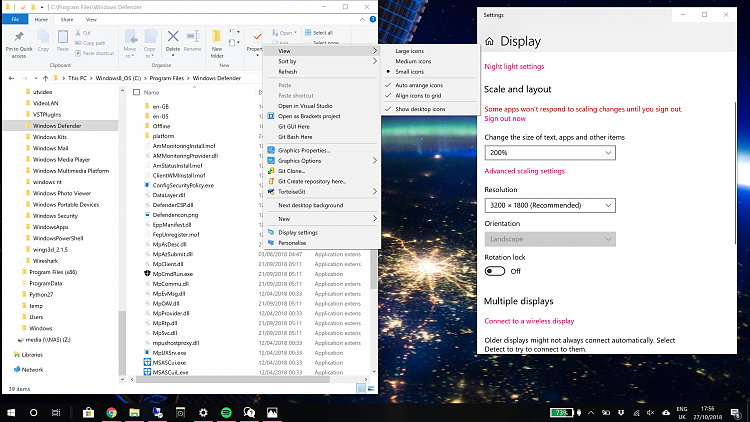This screenshot has width=750, height=422.
Task: Select Wireshark folder in tree
Action: coord(45,261)
